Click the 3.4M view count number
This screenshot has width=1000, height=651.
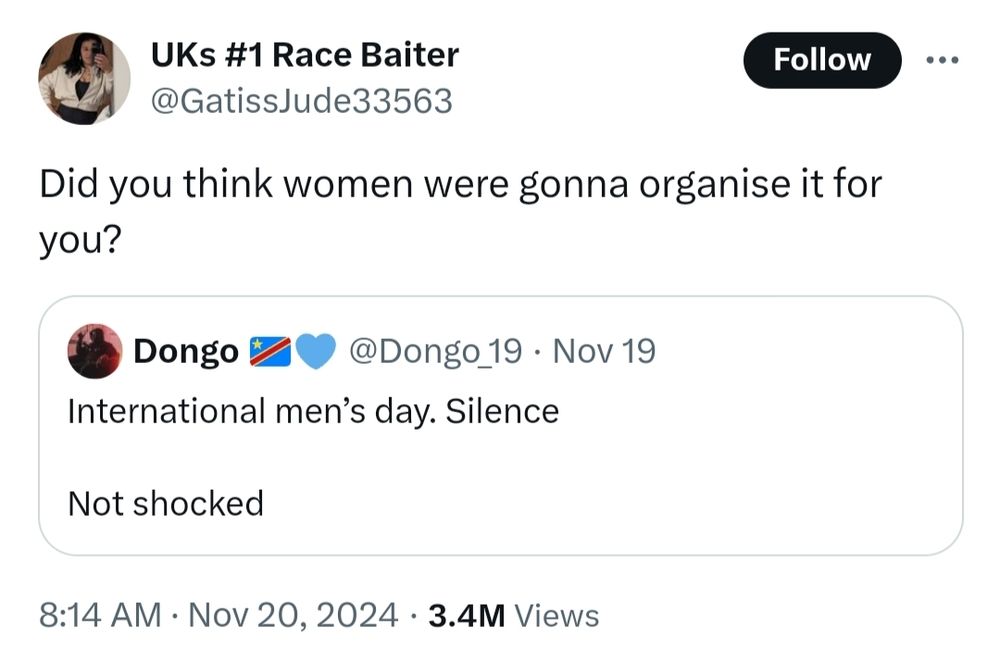pos(466,615)
